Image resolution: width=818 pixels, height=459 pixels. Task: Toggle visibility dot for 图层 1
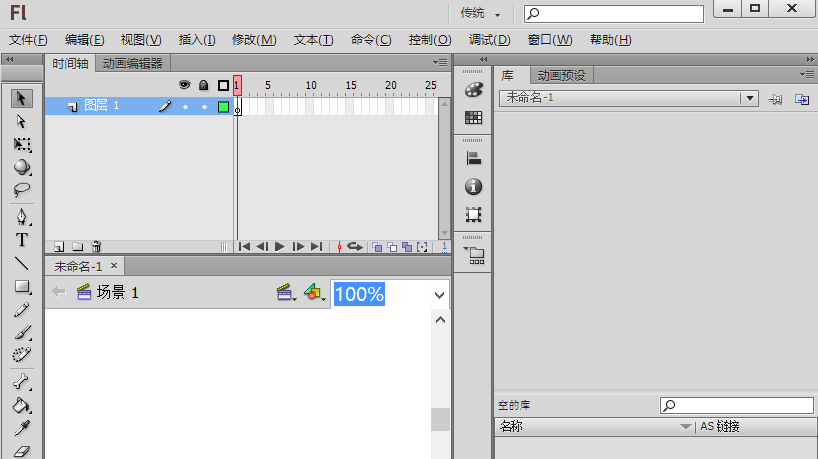(185, 107)
